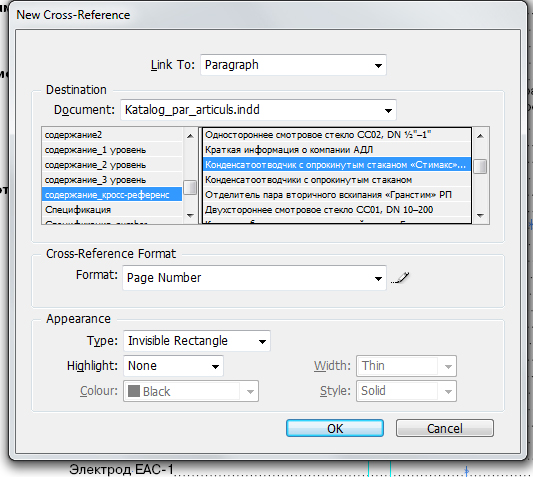Click the paragraphs list scrollbar thumb
Viewport: 533px width, 477px height.
(x=480, y=167)
